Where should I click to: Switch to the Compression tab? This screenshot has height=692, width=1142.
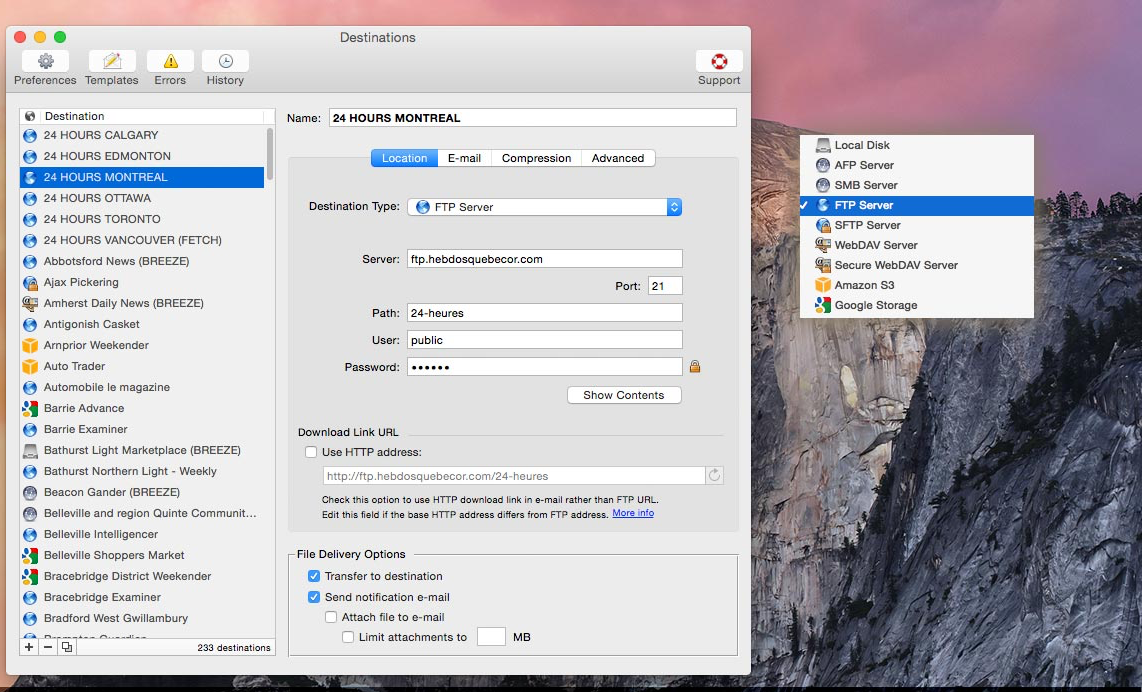pos(536,158)
